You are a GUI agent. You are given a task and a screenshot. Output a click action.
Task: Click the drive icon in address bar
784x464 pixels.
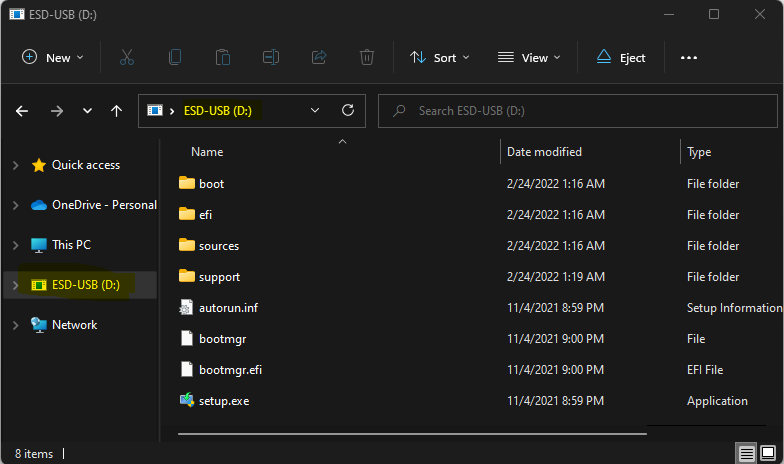155,110
